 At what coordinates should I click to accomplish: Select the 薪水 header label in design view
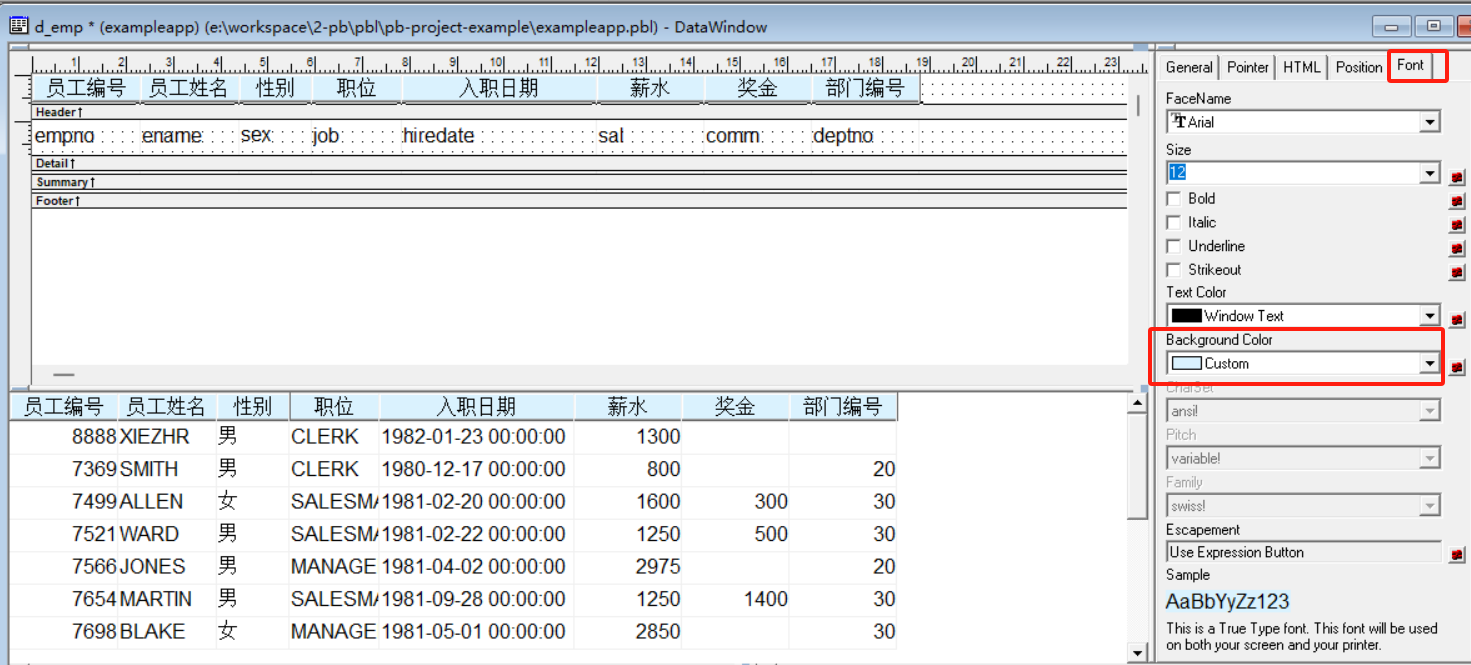(x=650, y=88)
